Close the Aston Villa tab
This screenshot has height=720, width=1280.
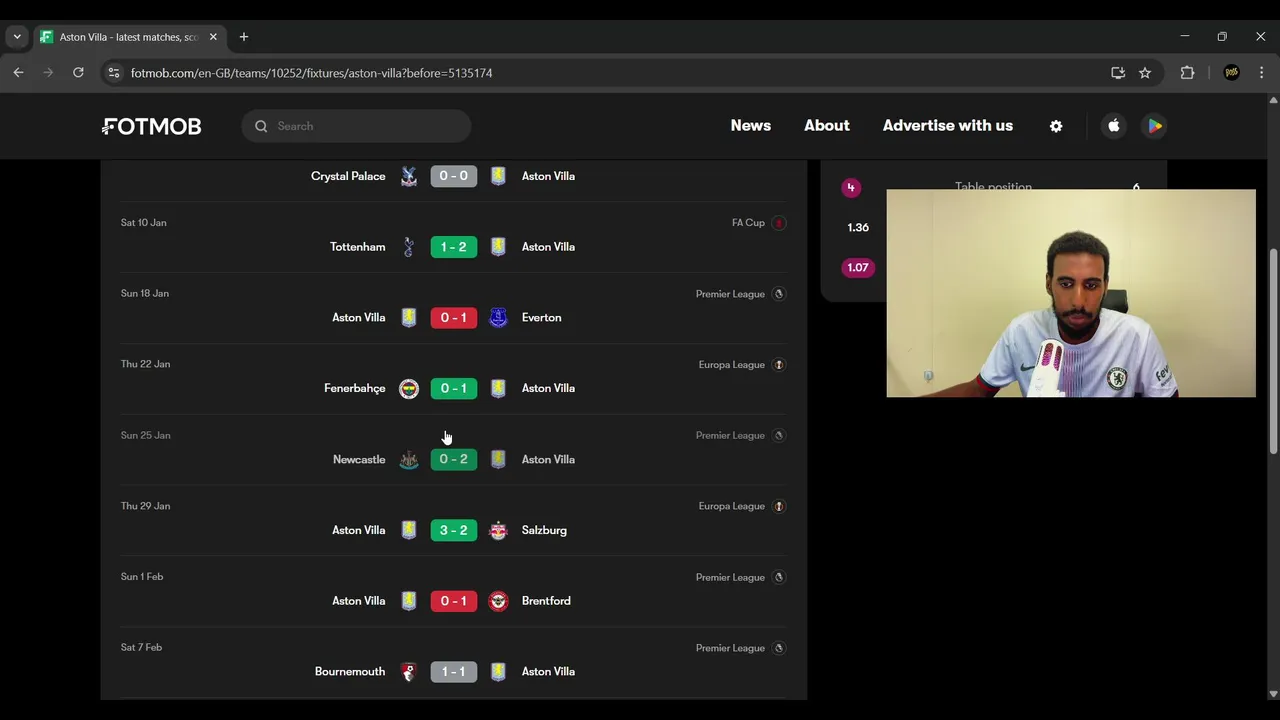pos(213,37)
